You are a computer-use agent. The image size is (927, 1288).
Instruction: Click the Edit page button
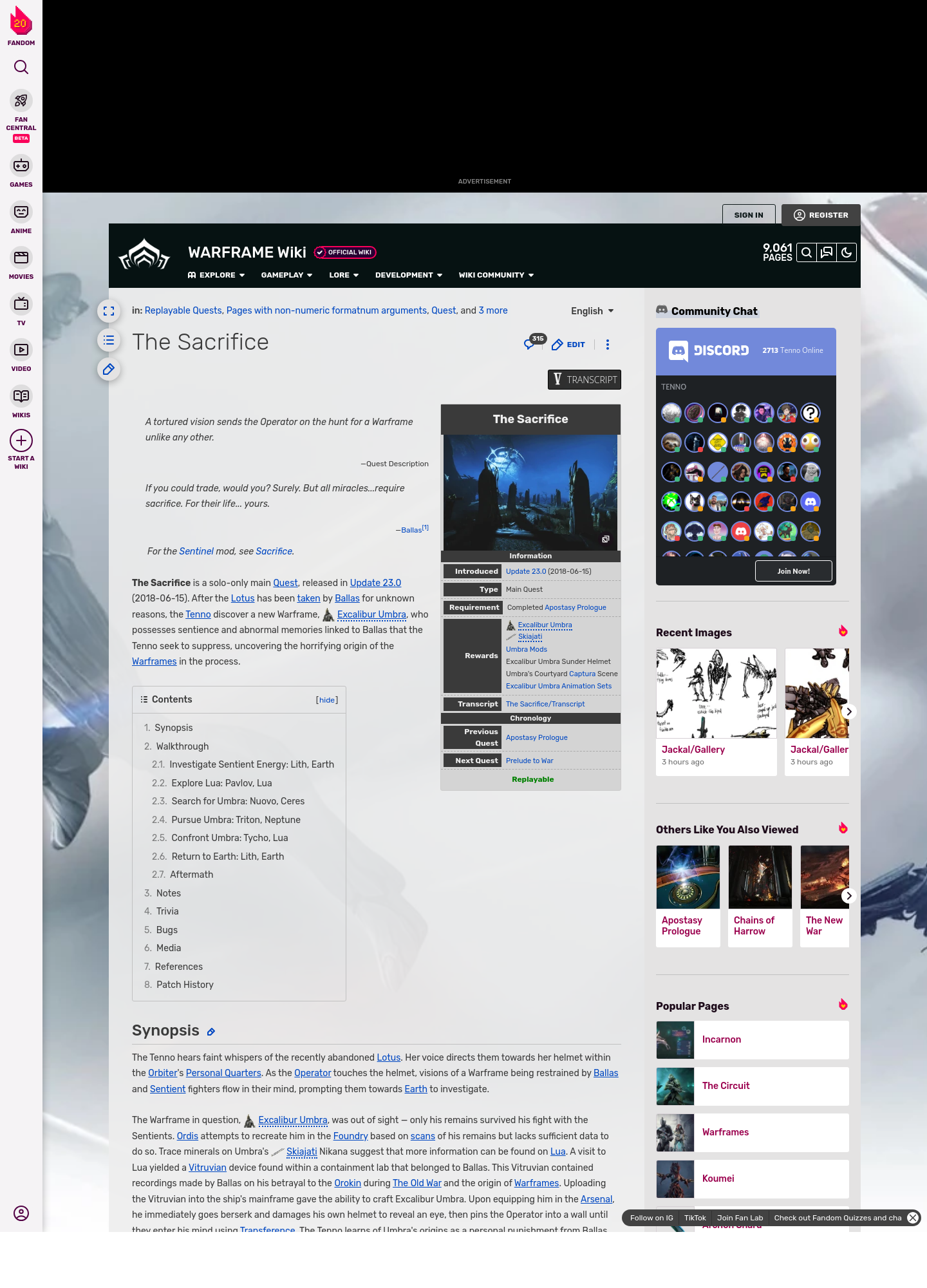568,345
